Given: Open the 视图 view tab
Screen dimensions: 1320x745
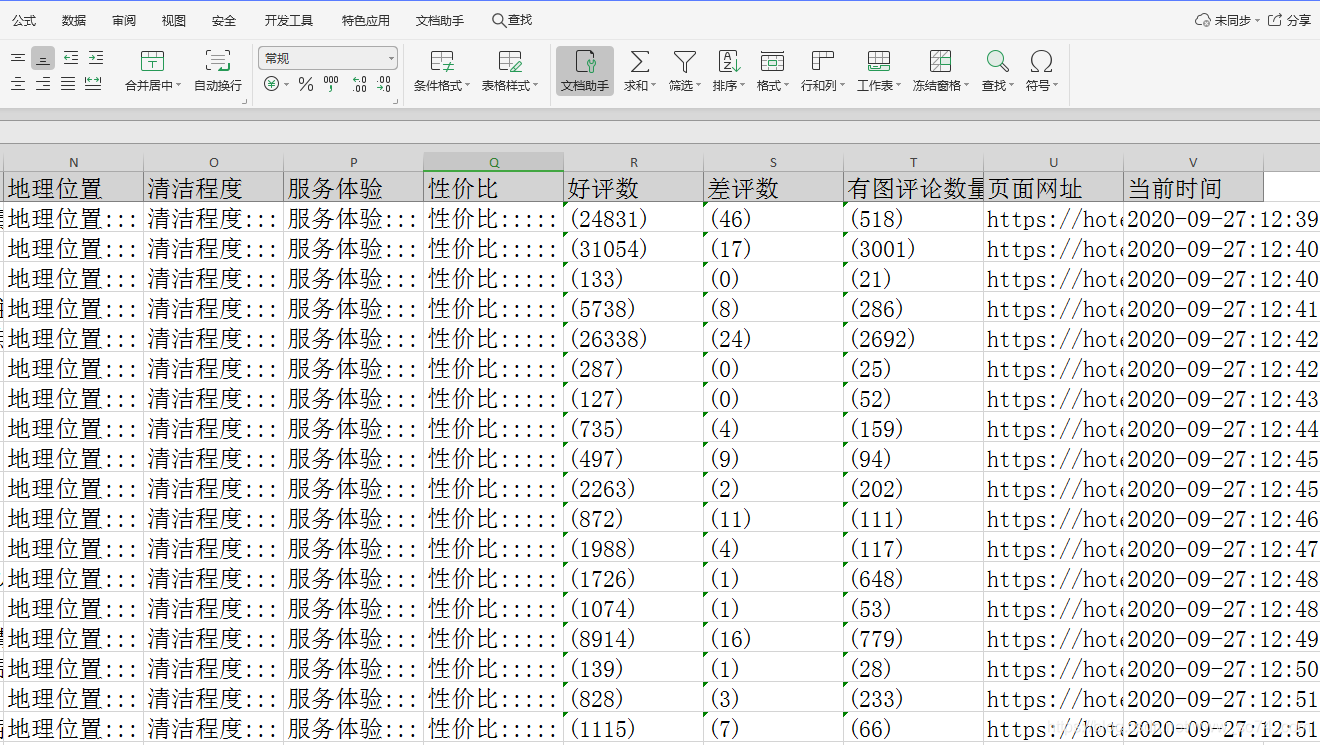Looking at the screenshot, I should [x=174, y=20].
